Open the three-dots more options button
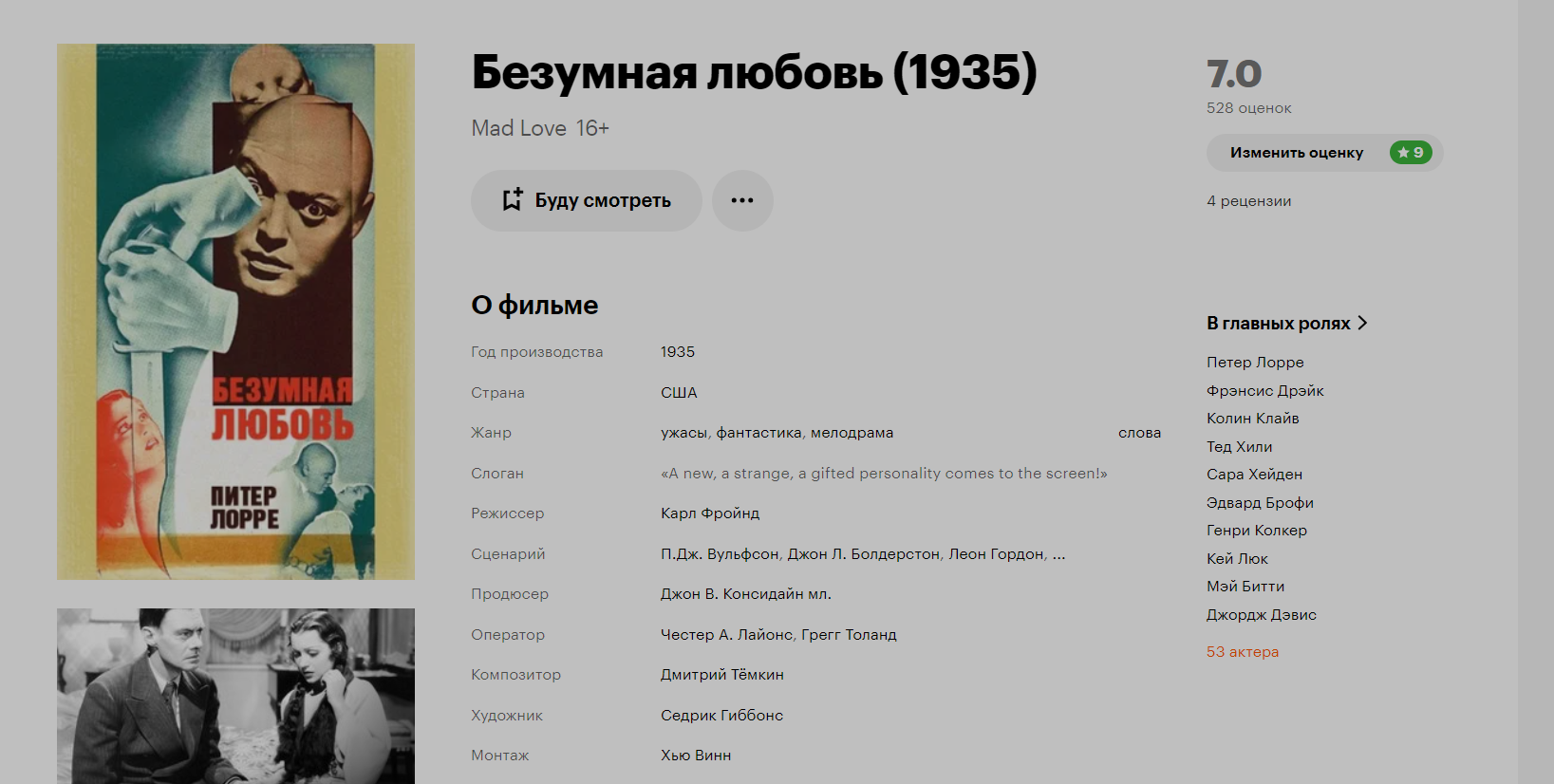Viewport: 1554px width, 784px height. [x=742, y=200]
